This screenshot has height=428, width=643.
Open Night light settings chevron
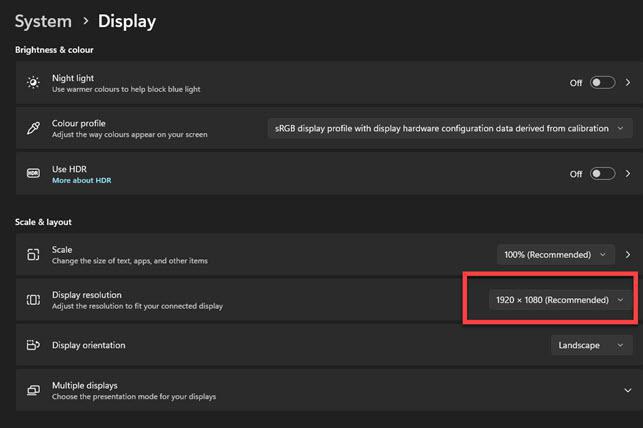tap(628, 83)
